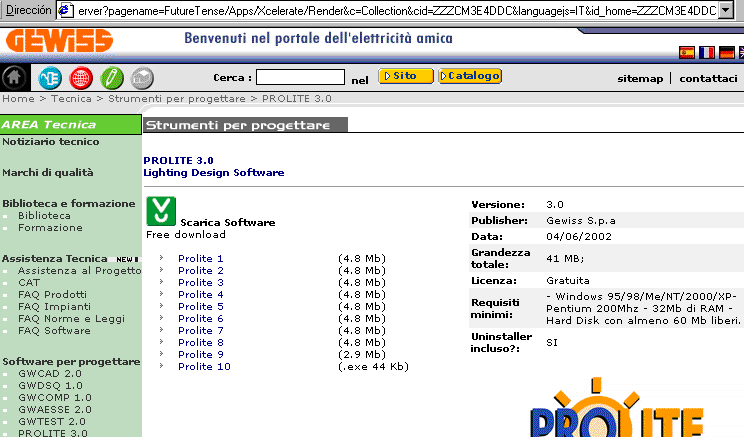Viewport: 744px width, 437px height.
Task: Click Home in the breadcrumb
Action: pos(19,99)
